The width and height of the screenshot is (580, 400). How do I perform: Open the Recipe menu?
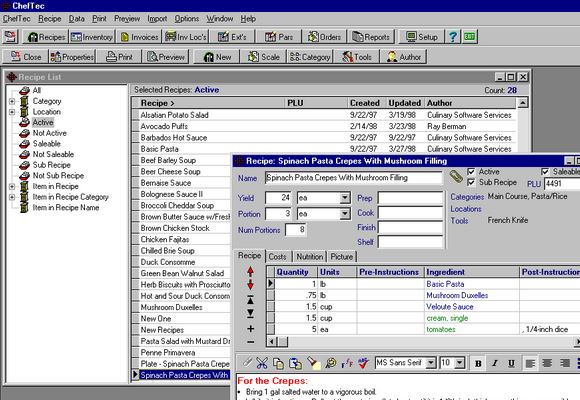point(50,19)
